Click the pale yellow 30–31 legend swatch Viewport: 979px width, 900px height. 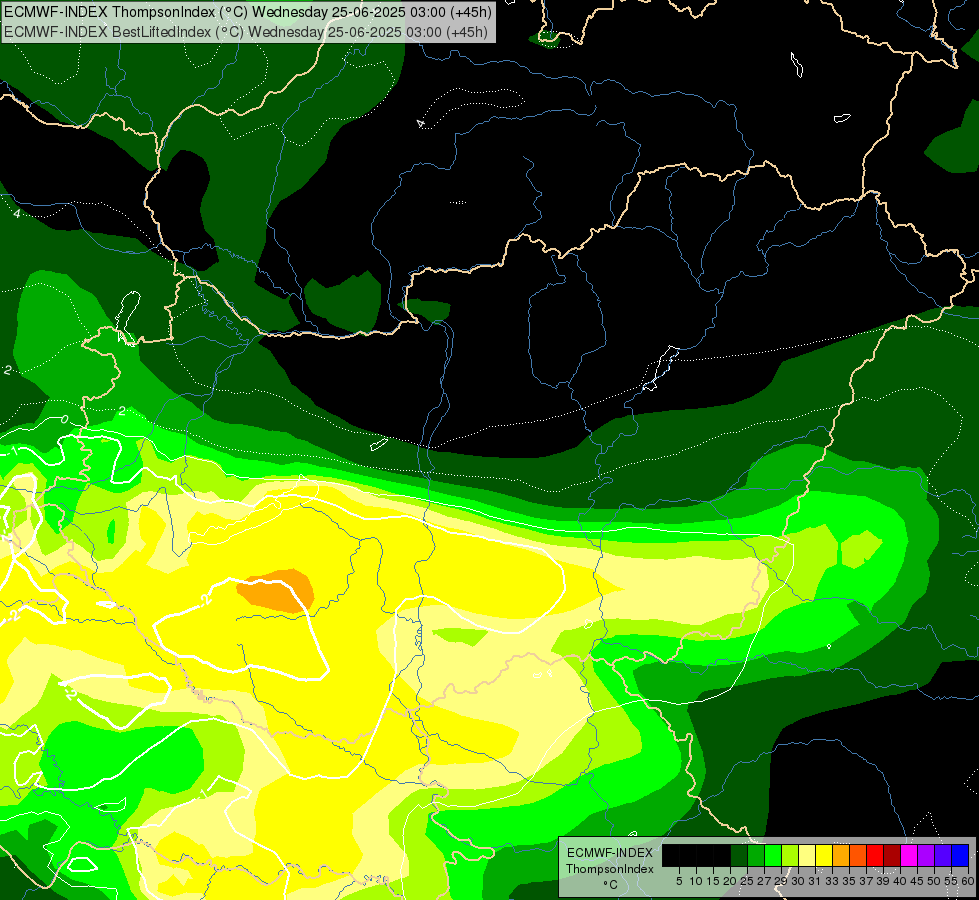click(x=807, y=855)
